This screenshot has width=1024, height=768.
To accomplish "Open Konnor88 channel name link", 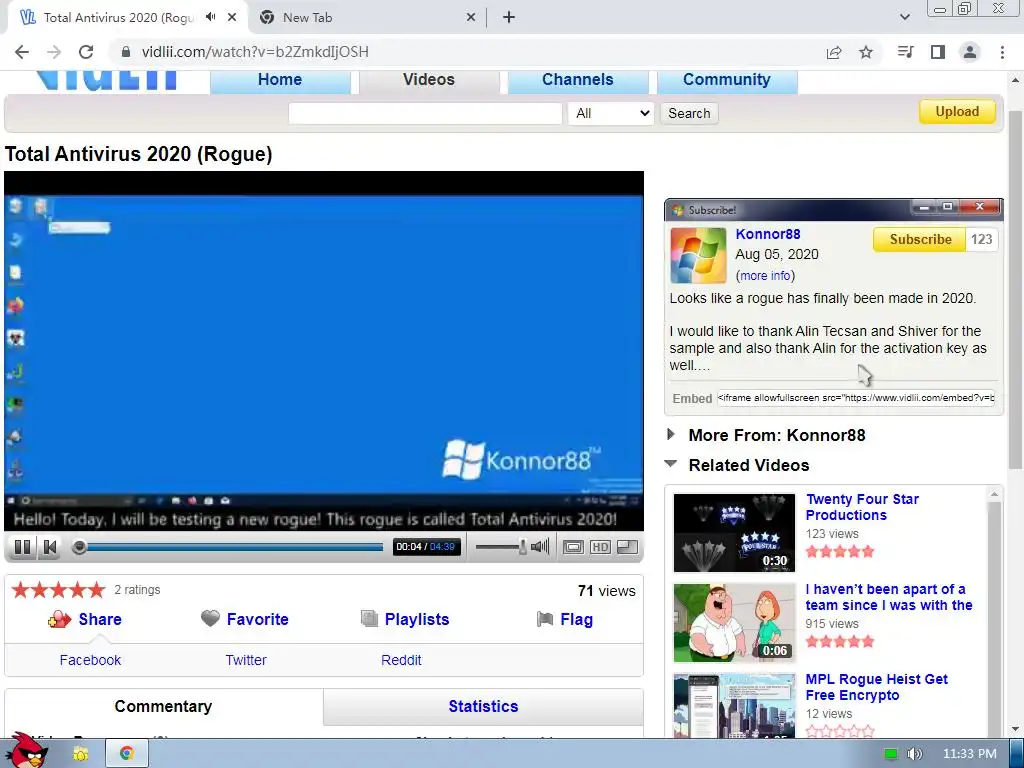I will (x=767, y=234).
